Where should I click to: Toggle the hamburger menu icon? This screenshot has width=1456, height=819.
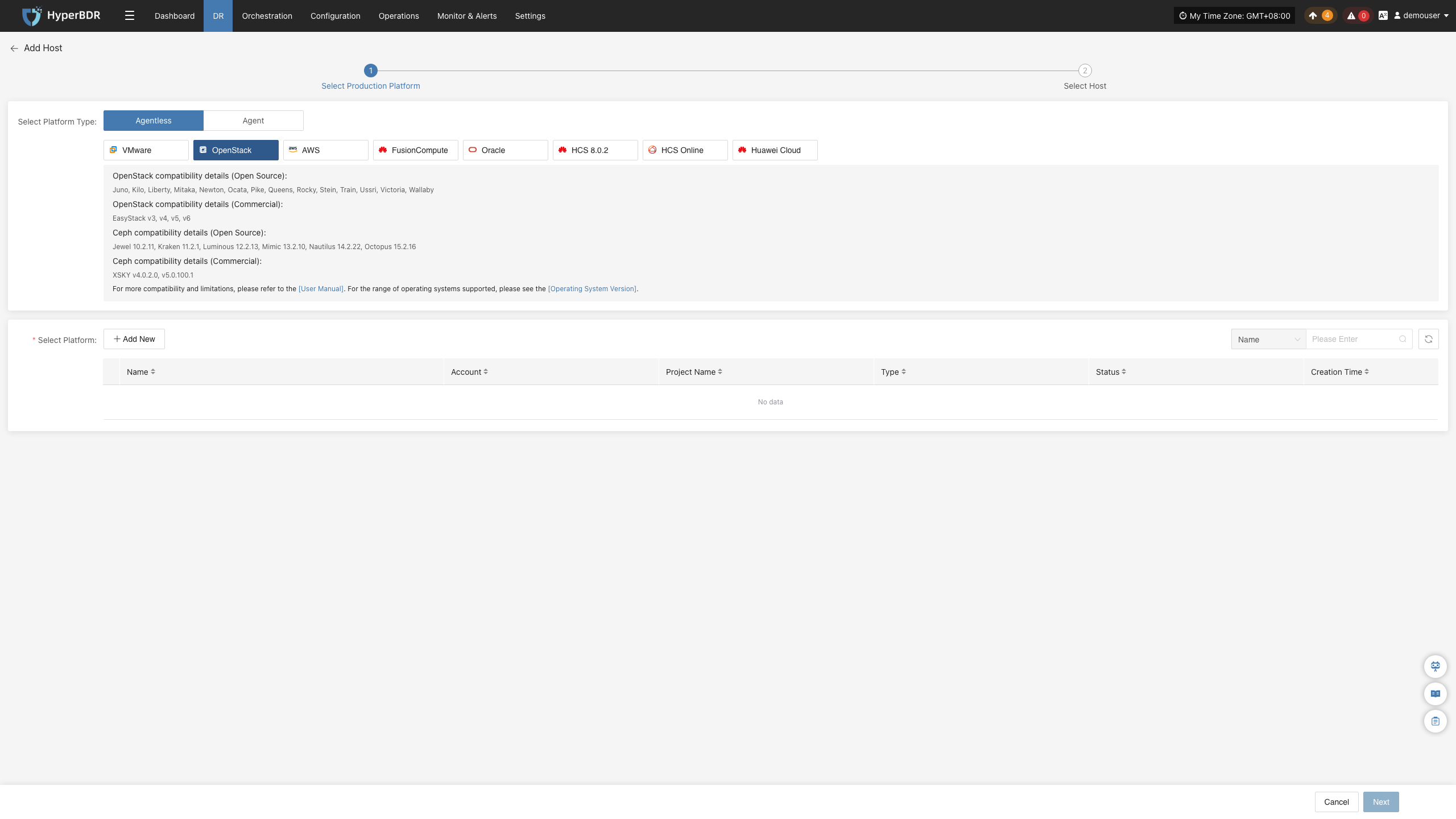130,16
